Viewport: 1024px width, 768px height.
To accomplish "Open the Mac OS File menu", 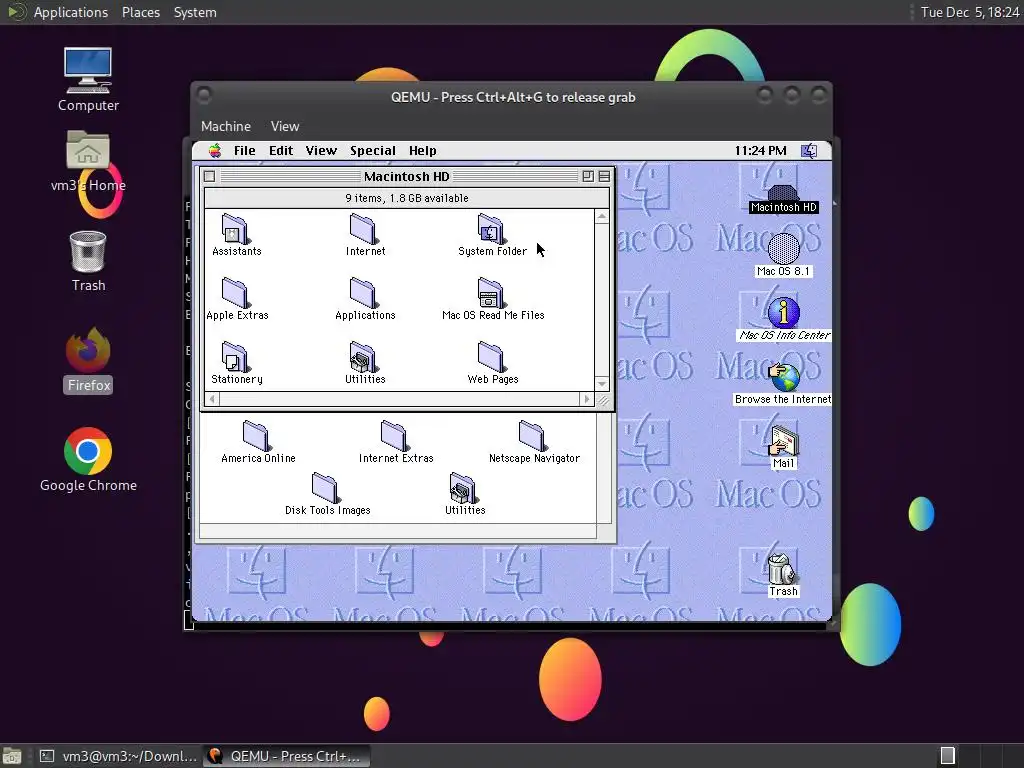I will (x=245, y=151).
